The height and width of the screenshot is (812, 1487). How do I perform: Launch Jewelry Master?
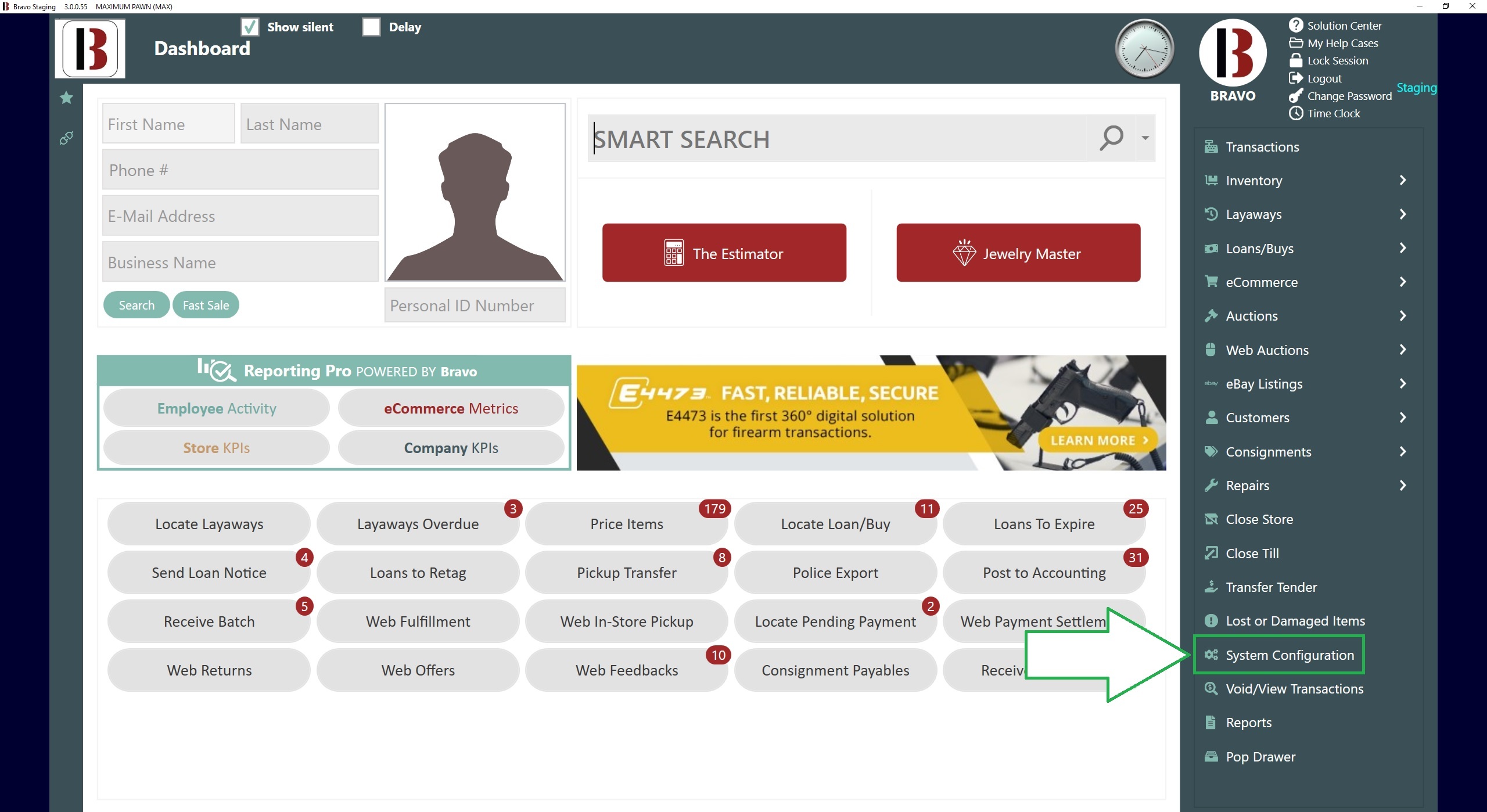coord(1018,253)
